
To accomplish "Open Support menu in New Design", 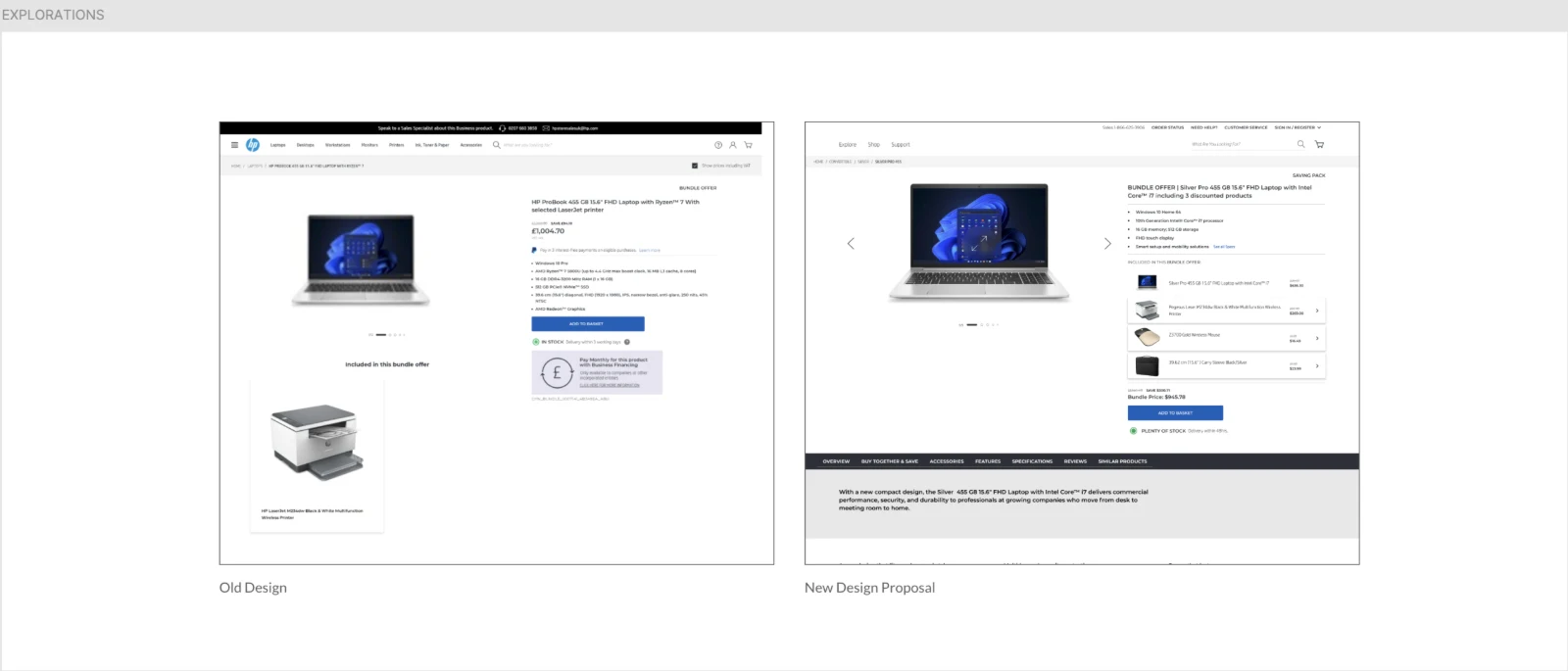I will [x=901, y=145].
